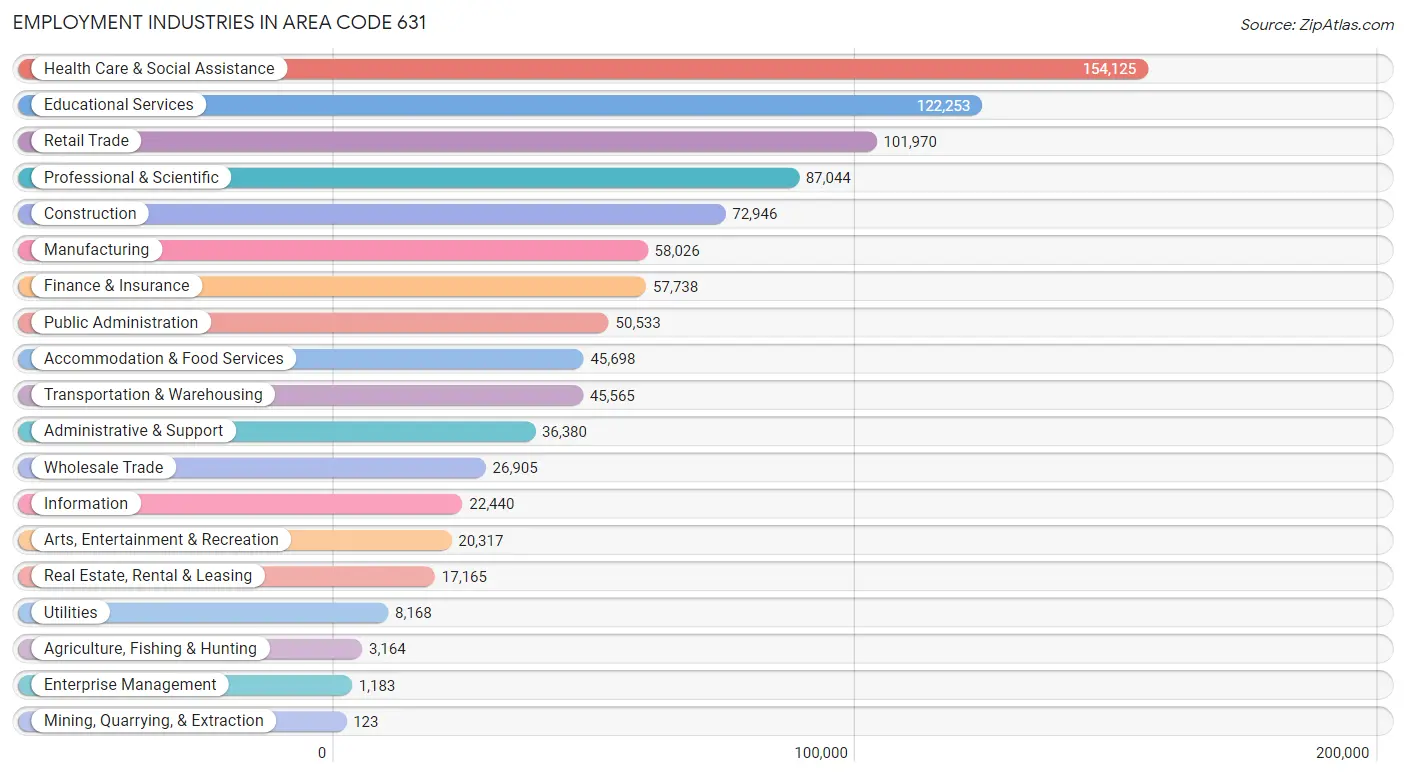Screen dimensions: 1406x776
Task: Select the 101,970 Retail Trade value
Action: coord(910,142)
